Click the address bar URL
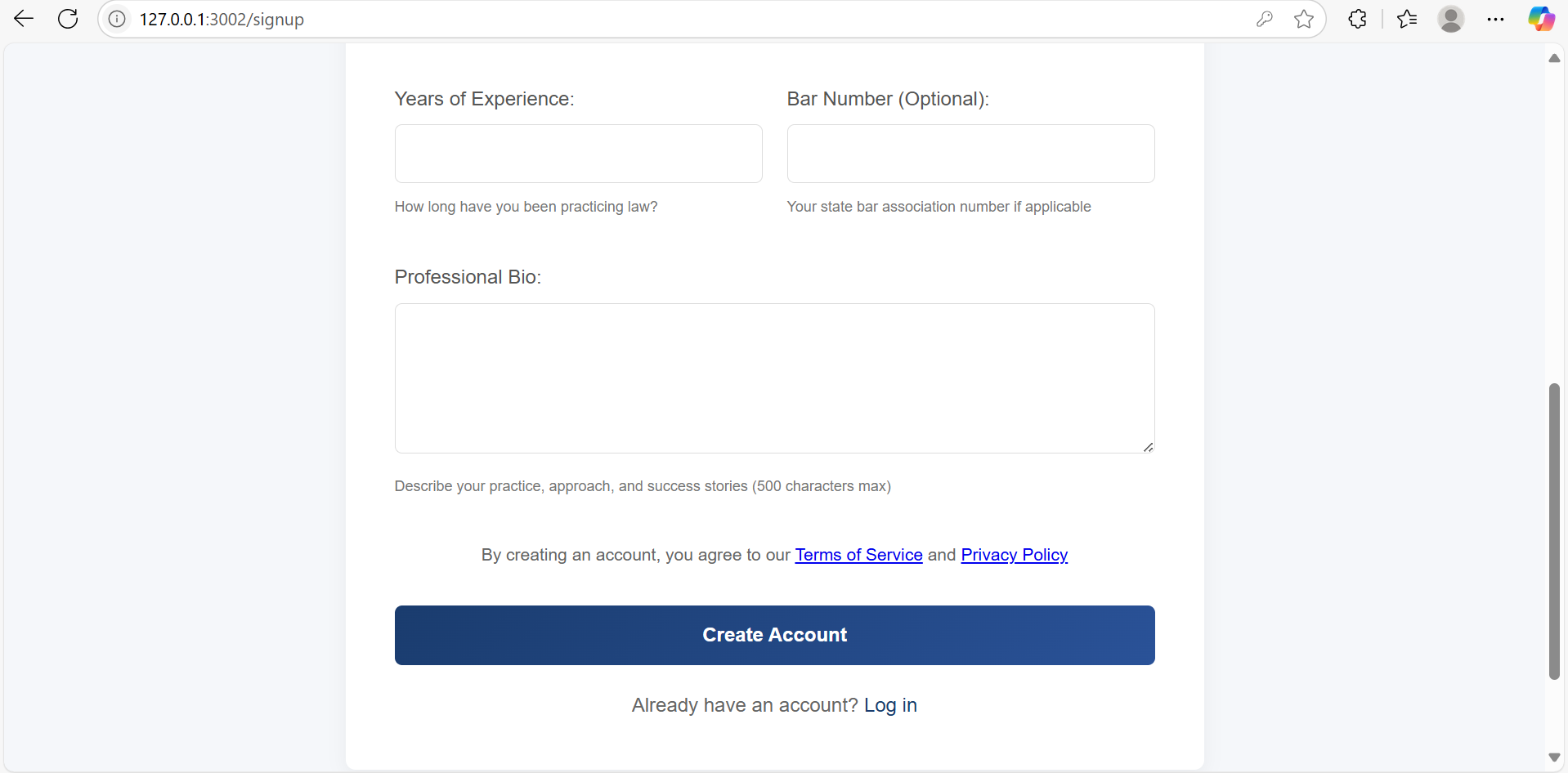This screenshot has width=1568, height=773. click(x=222, y=19)
